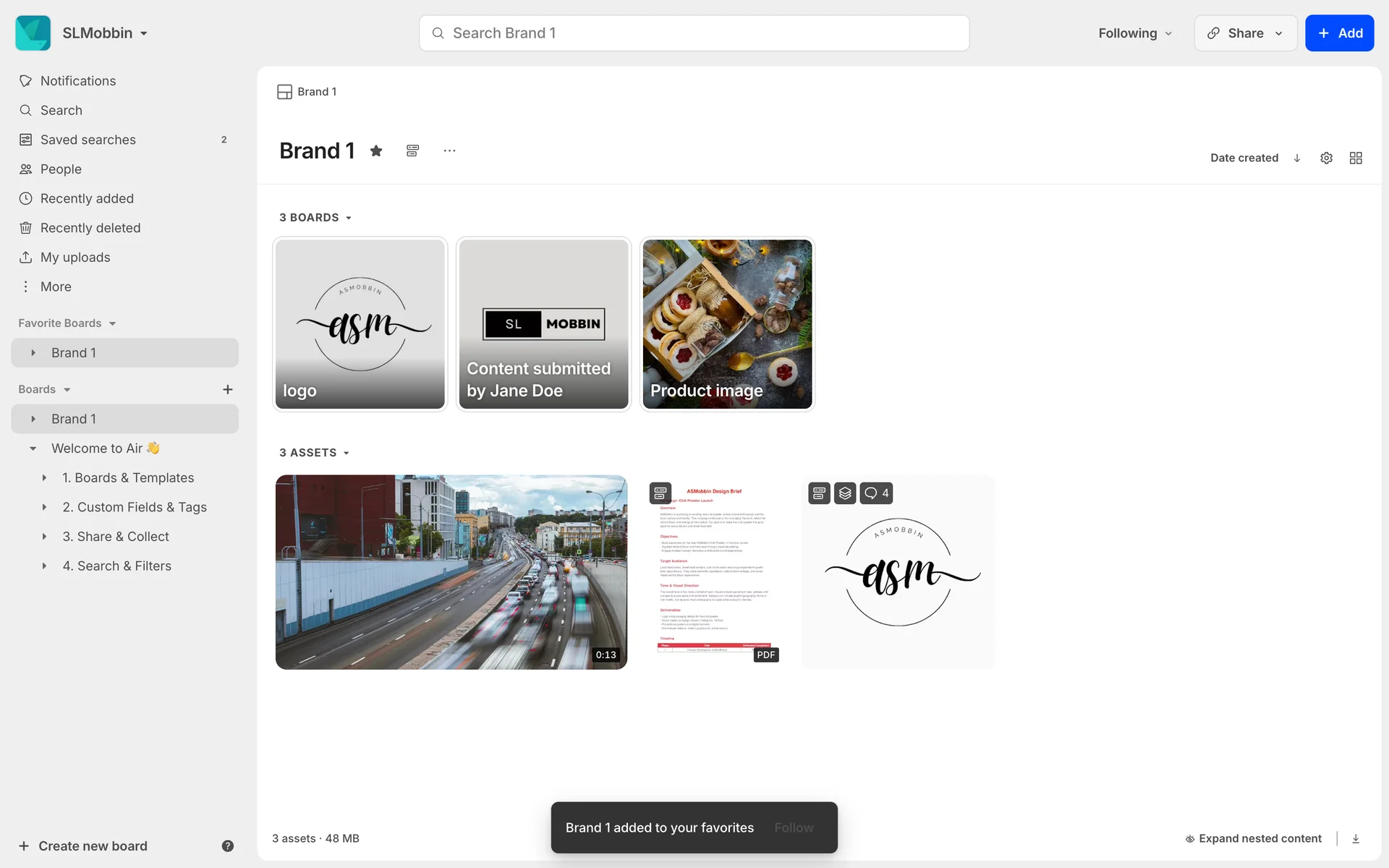Download assets using the bottom-right download icon
The height and width of the screenshot is (868, 1389).
point(1356,838)
